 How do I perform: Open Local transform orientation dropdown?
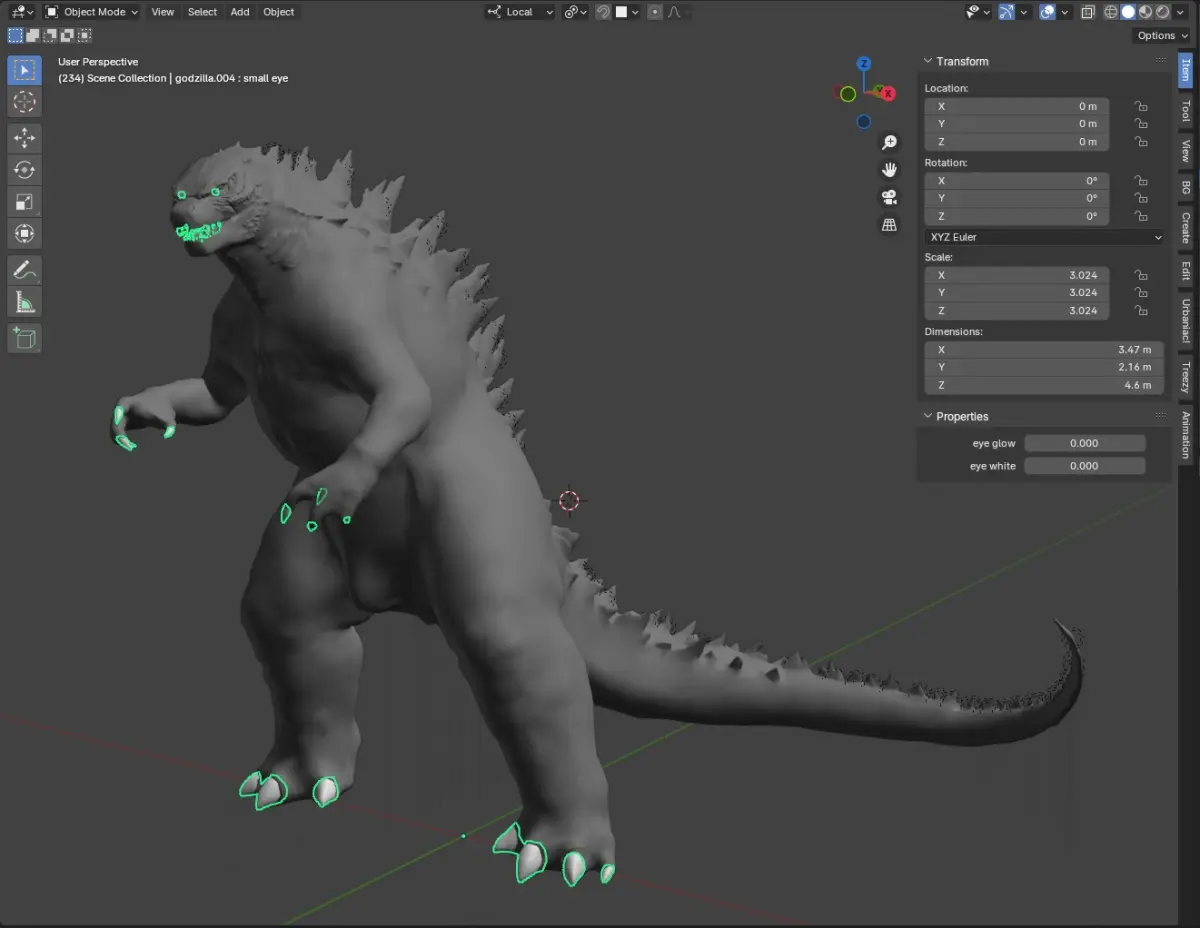click(520, 12)
